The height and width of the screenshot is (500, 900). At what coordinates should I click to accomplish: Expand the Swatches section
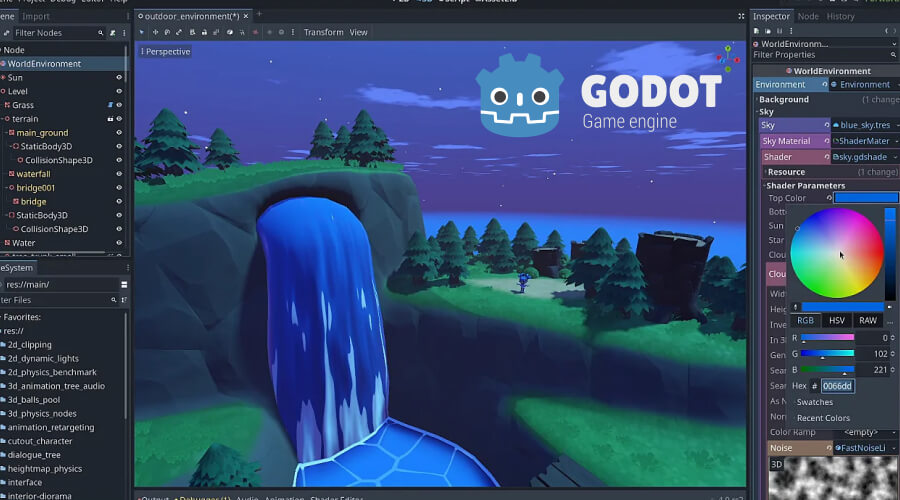[814, 402]
